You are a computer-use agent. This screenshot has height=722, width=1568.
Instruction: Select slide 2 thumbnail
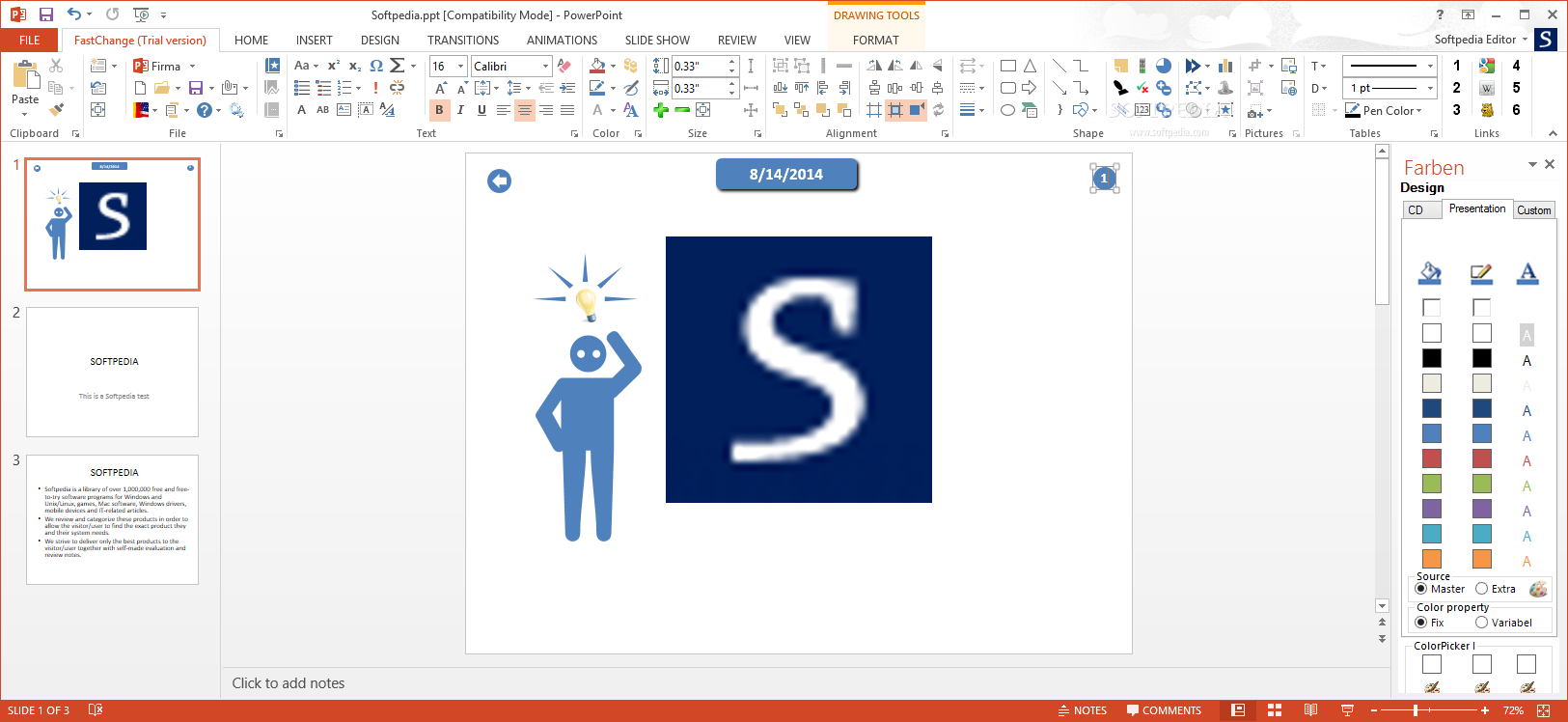click(112, 372)
